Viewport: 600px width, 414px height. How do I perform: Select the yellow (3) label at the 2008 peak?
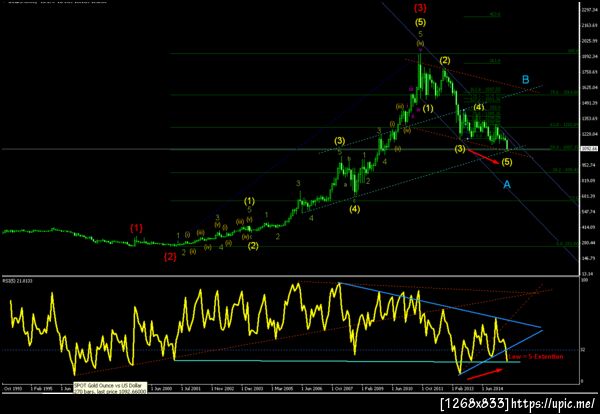point(339,140)
